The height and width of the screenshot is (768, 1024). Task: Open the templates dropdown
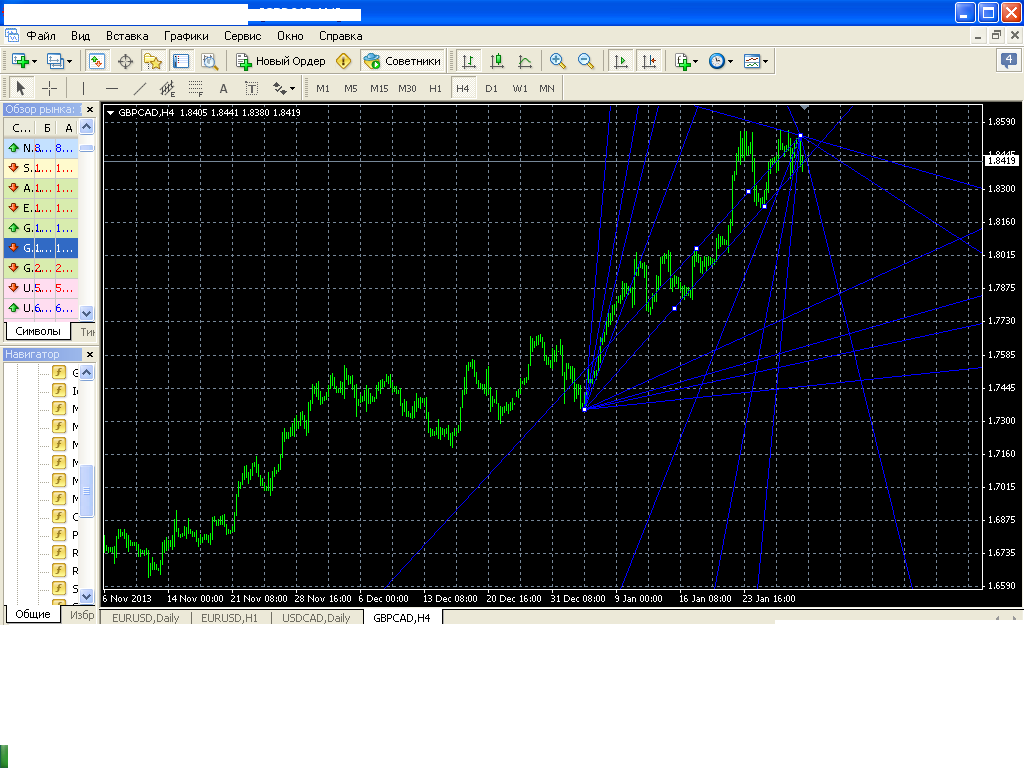coord(765,61)
